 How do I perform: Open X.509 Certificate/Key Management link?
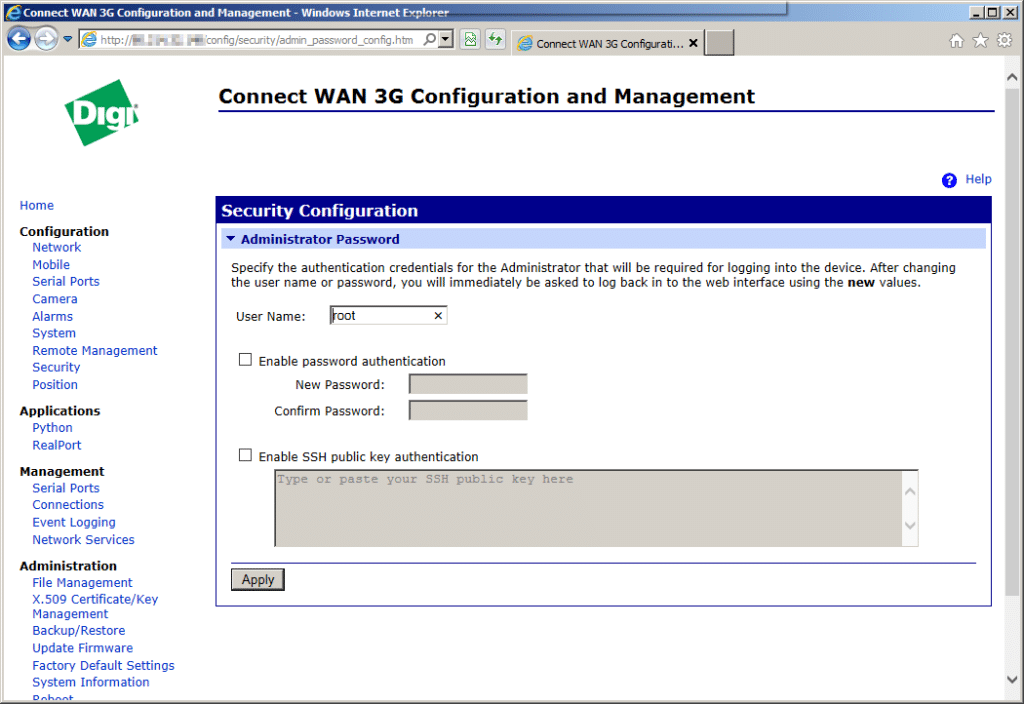click(x=95, y=606)
